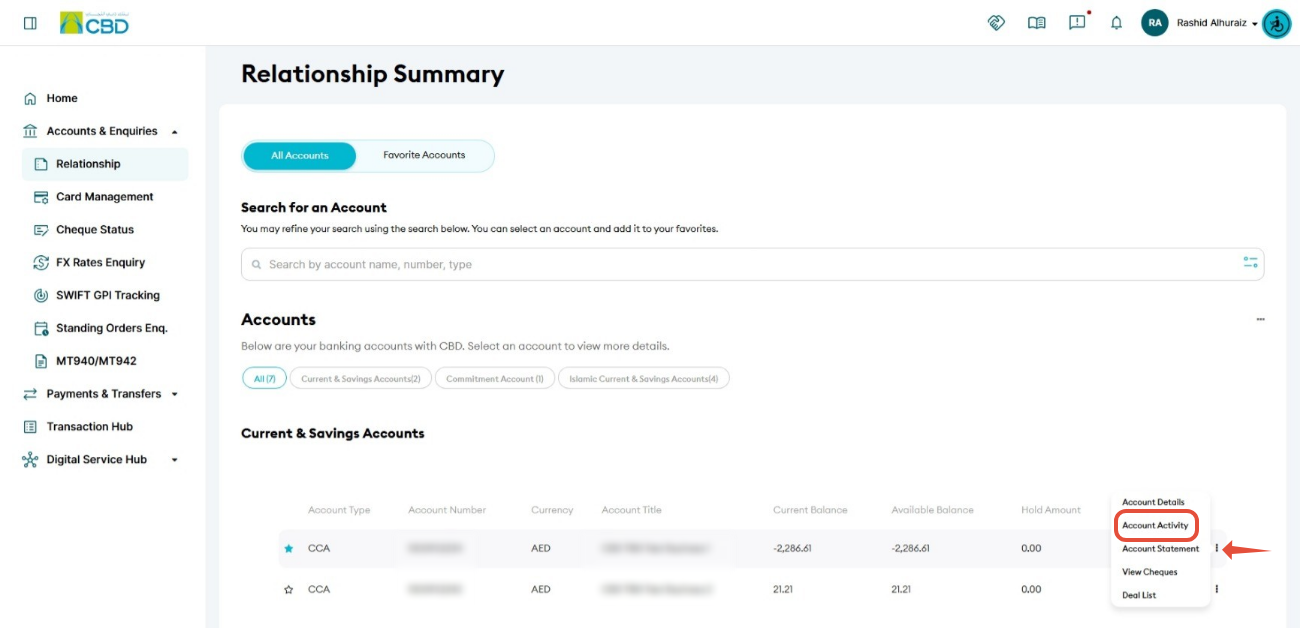The image size is (1300, 628).
Task: Open the user guide book icon
Action: pyautogui.click(x=1037, y=22)
